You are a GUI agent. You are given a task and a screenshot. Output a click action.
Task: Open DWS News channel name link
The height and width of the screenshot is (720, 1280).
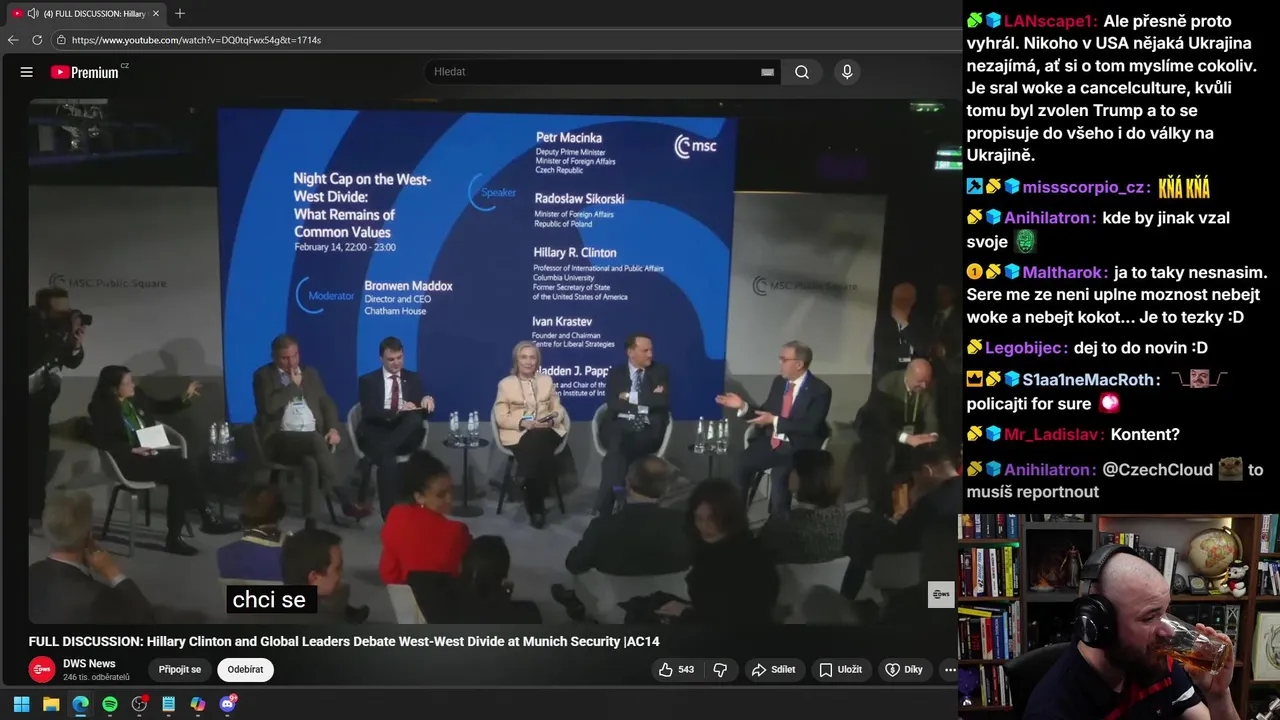[x=89, y=663]
